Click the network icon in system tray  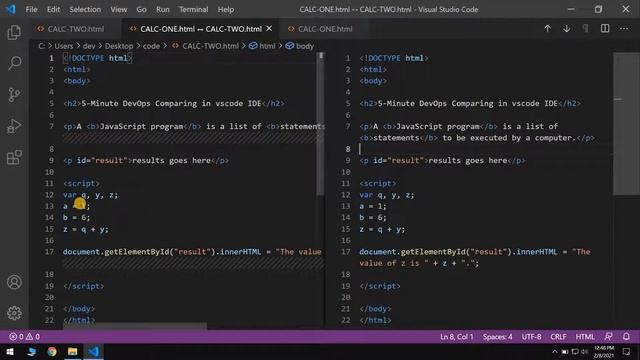[x=575, y=352]
